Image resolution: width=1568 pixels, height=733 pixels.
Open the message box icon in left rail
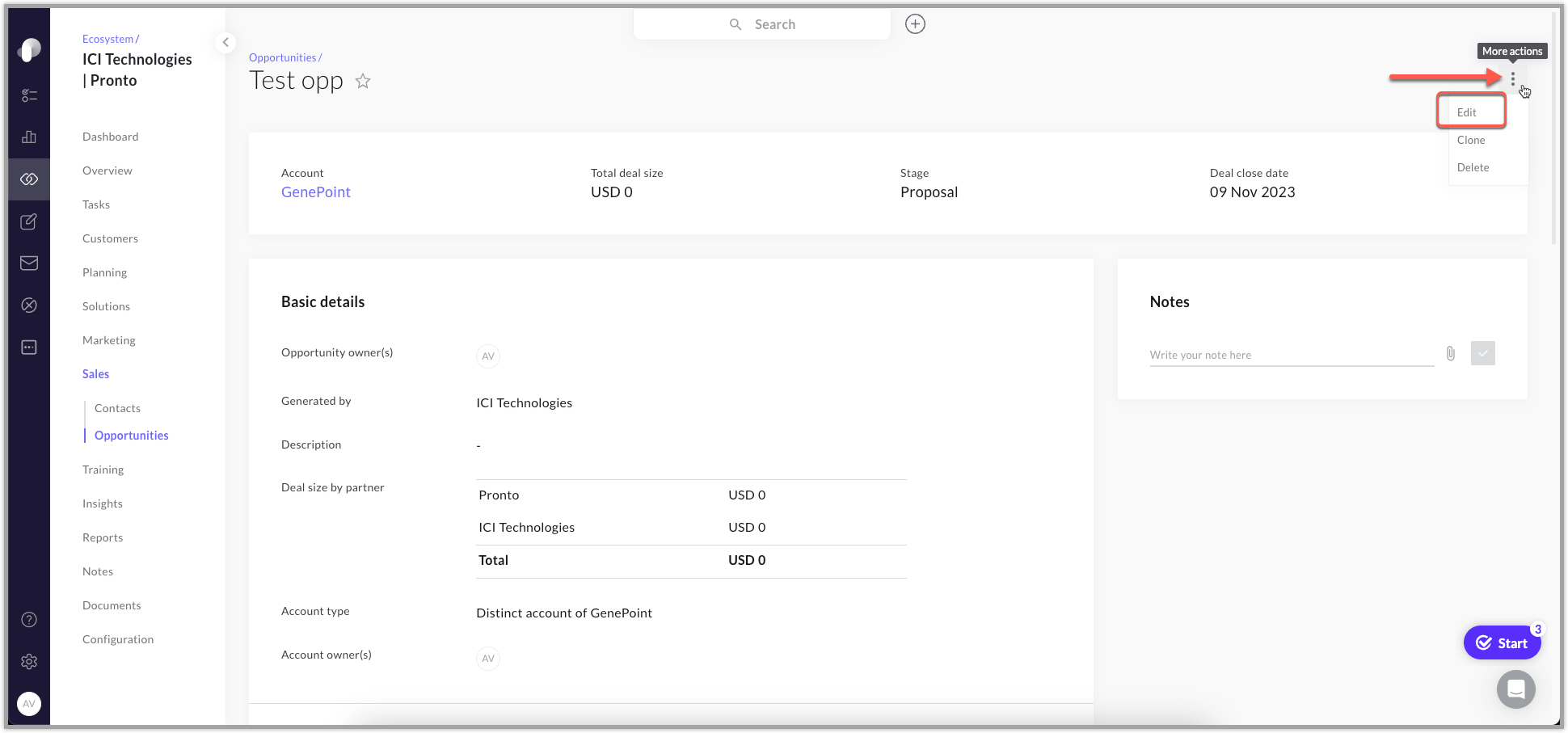pos(29,348)
